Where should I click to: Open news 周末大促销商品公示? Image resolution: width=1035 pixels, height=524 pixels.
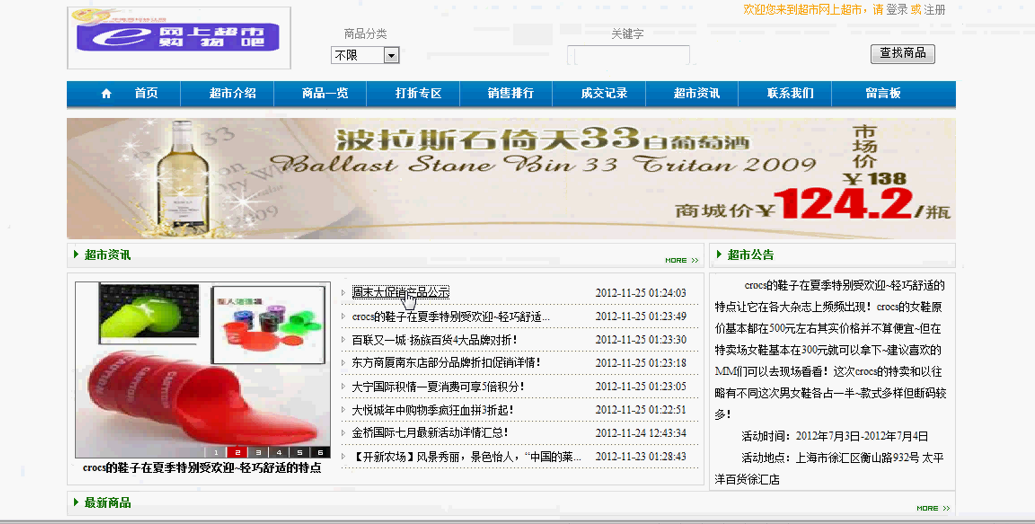(401, 292)
